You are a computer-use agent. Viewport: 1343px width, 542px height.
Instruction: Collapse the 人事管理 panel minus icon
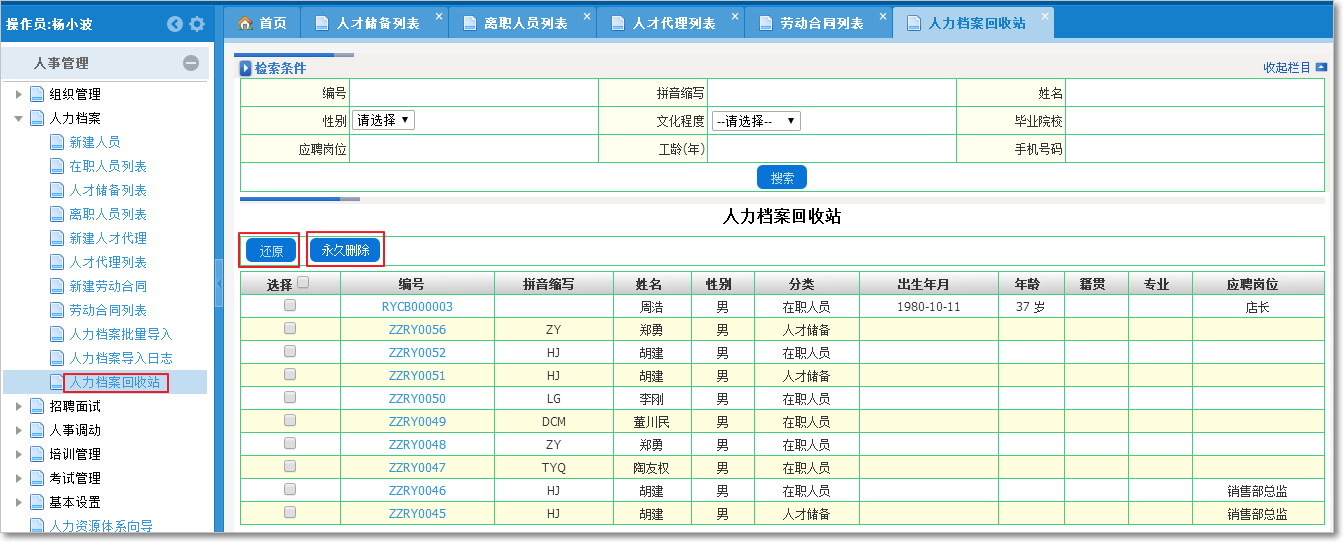coord(191,63)
